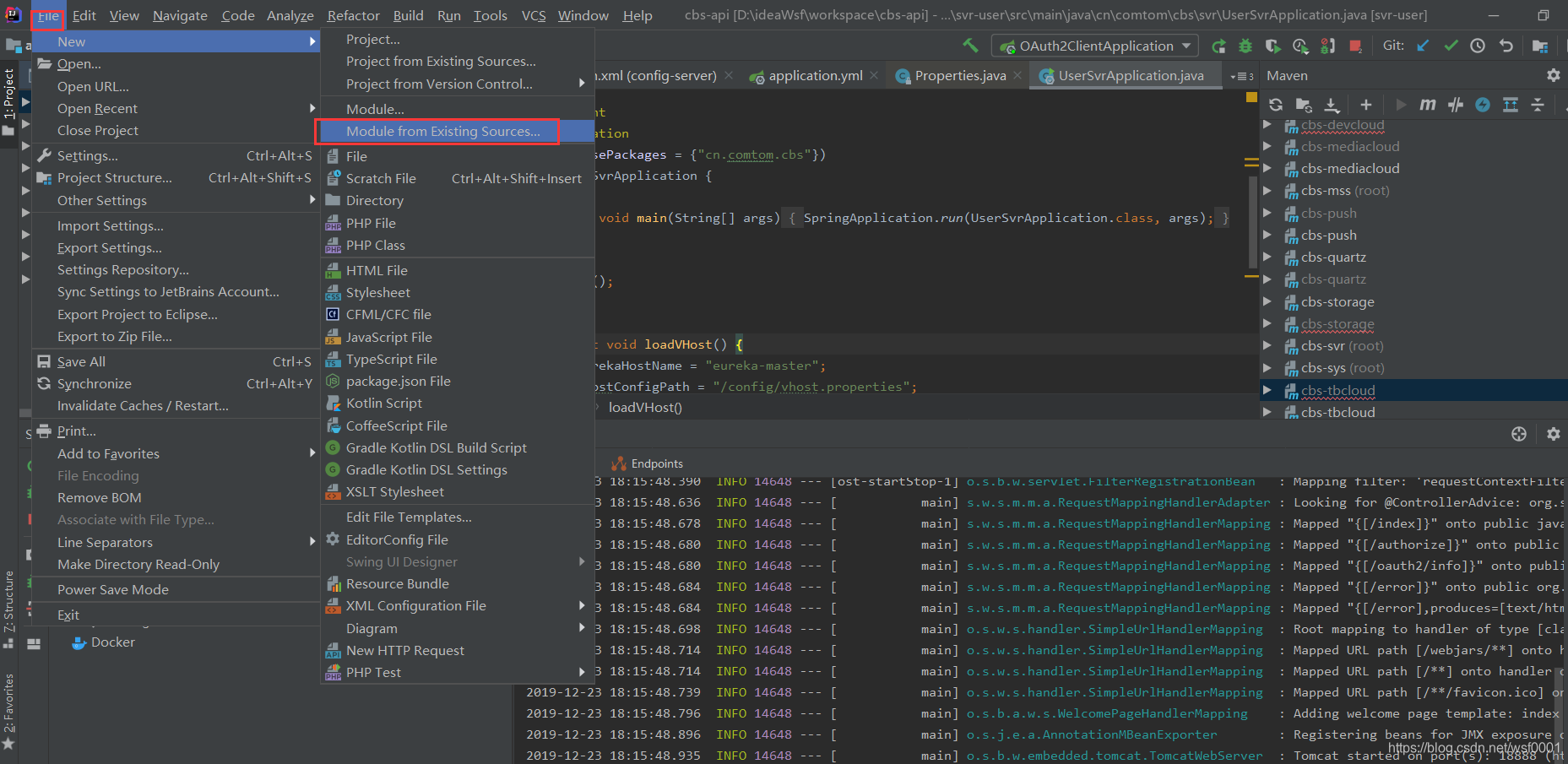Select cbs-tbcloud highlighted Maven project
This screenshot has width=1568, height=764.
(1413, 390)
